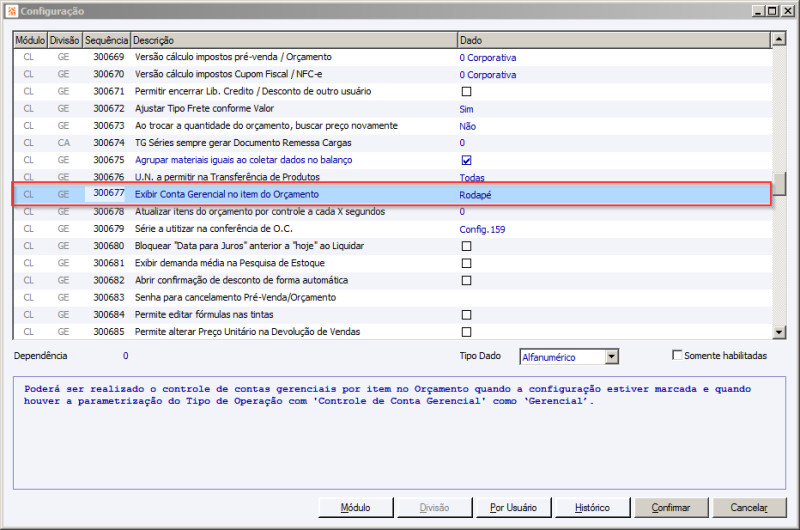800x530 pixels.
Task: Click the scroll-up arrow of the list
Action: 779,39
